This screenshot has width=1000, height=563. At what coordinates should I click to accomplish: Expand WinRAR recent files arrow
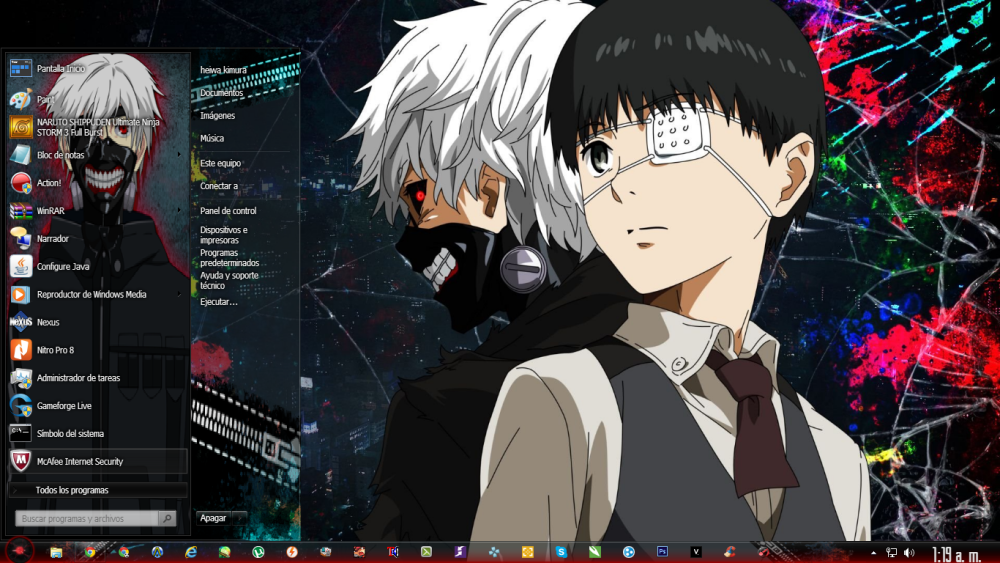(x=179, y=210)
